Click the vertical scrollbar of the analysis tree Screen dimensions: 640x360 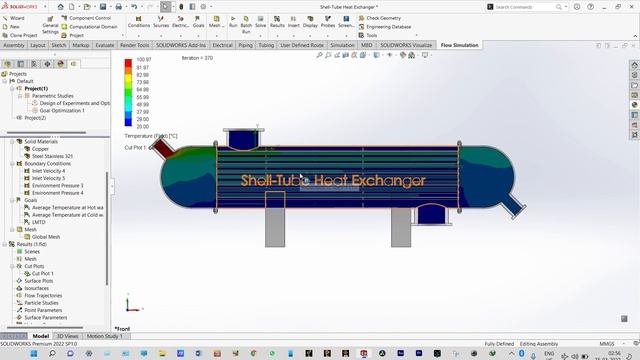(107, 229)
